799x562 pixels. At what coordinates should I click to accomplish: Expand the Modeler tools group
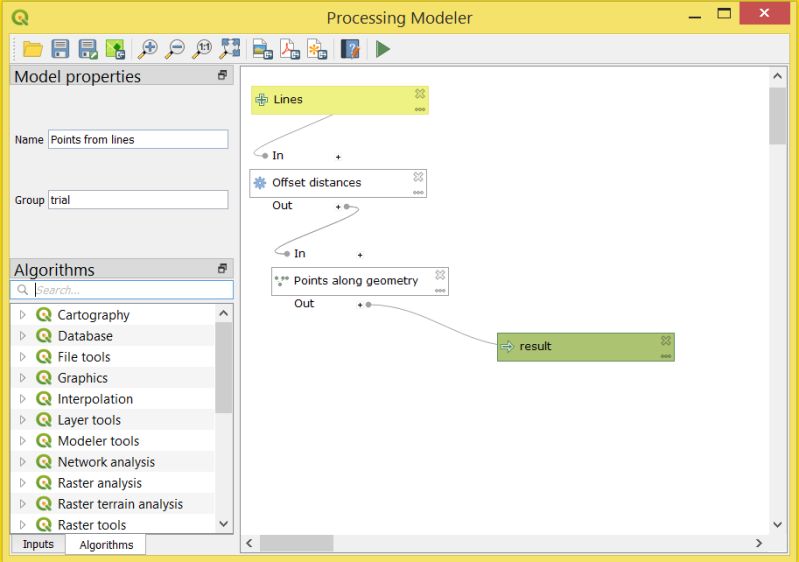click(22, 441)
